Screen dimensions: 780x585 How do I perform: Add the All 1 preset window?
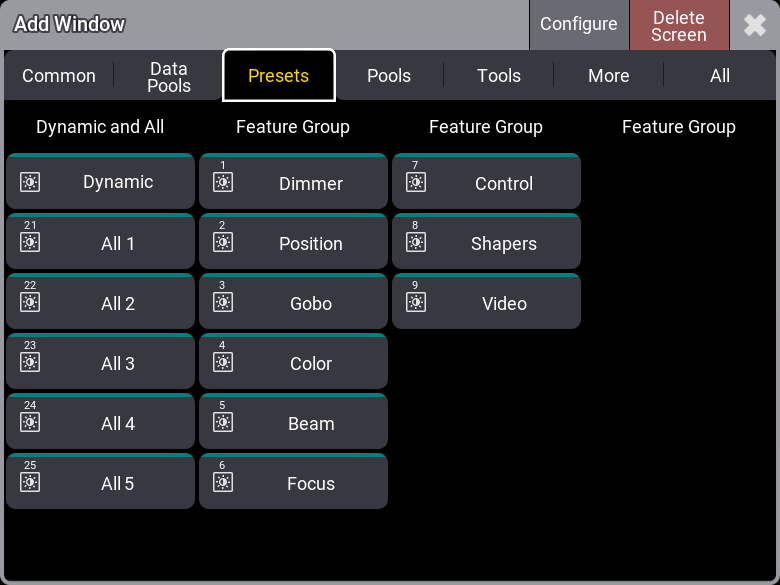tap(100, 241)
